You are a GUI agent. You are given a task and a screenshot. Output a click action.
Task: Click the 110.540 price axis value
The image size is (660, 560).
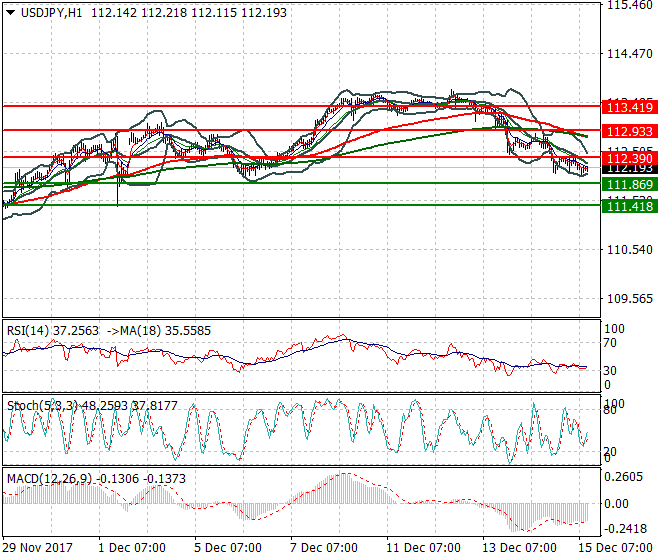pyautogui.click(x=630, y=250)
